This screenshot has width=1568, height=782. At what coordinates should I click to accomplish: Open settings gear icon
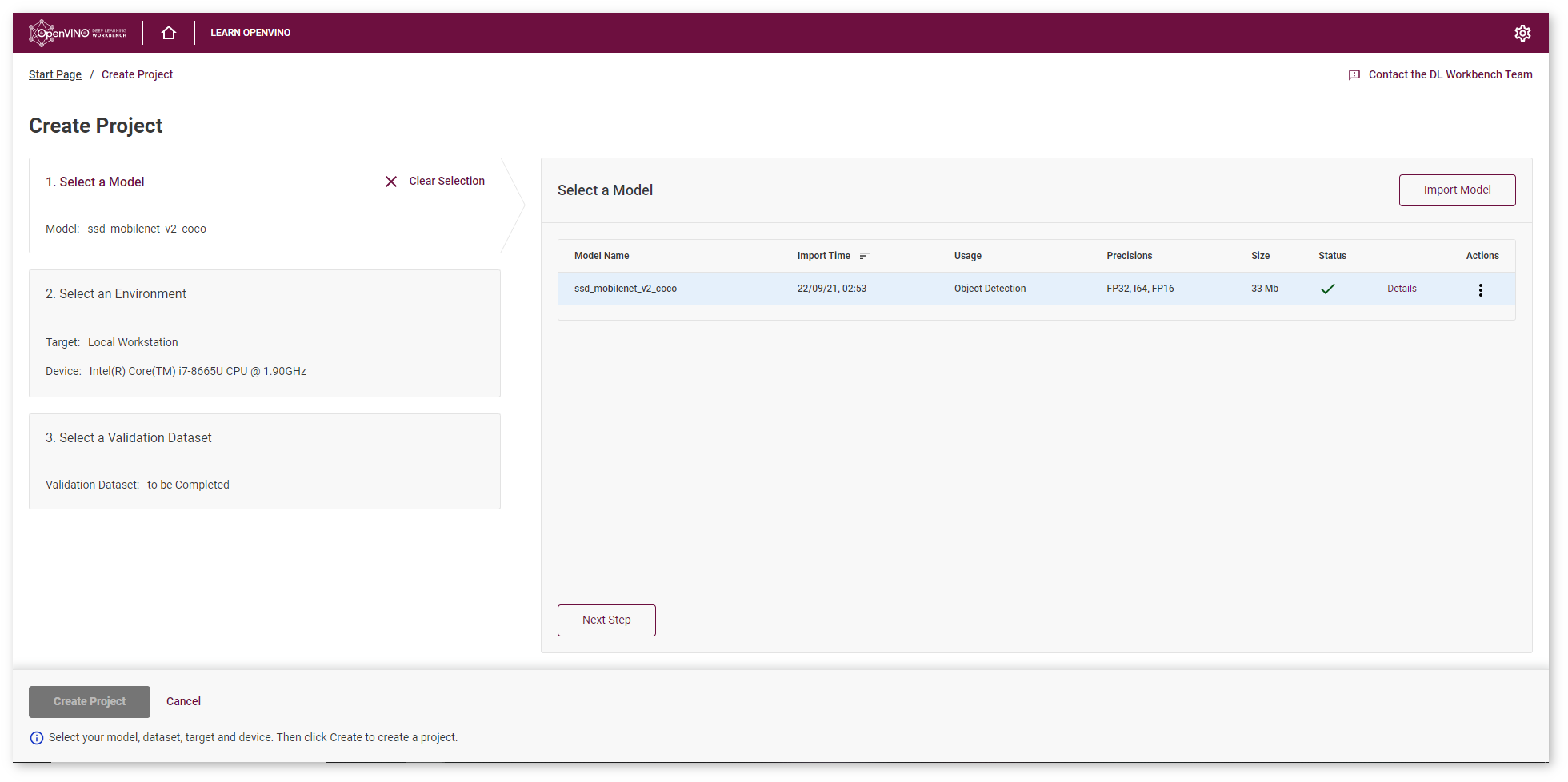click(1522, 33)
